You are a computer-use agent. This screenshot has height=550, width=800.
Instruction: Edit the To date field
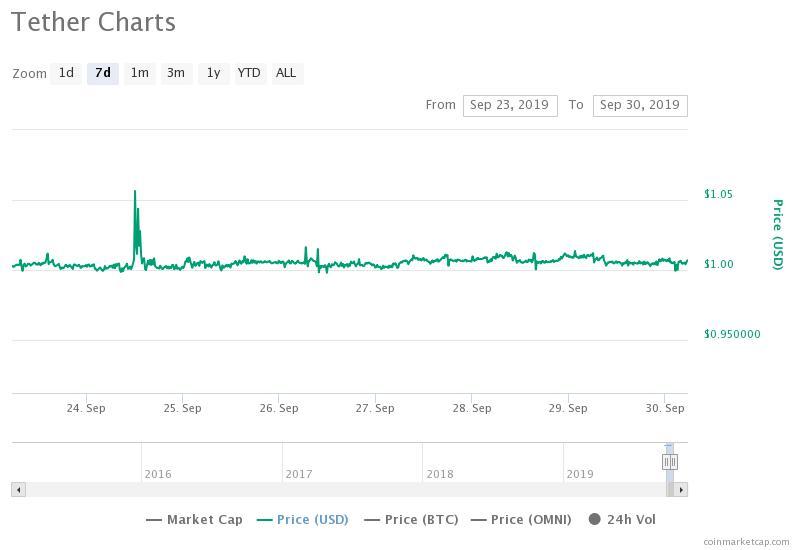point(640,106)
